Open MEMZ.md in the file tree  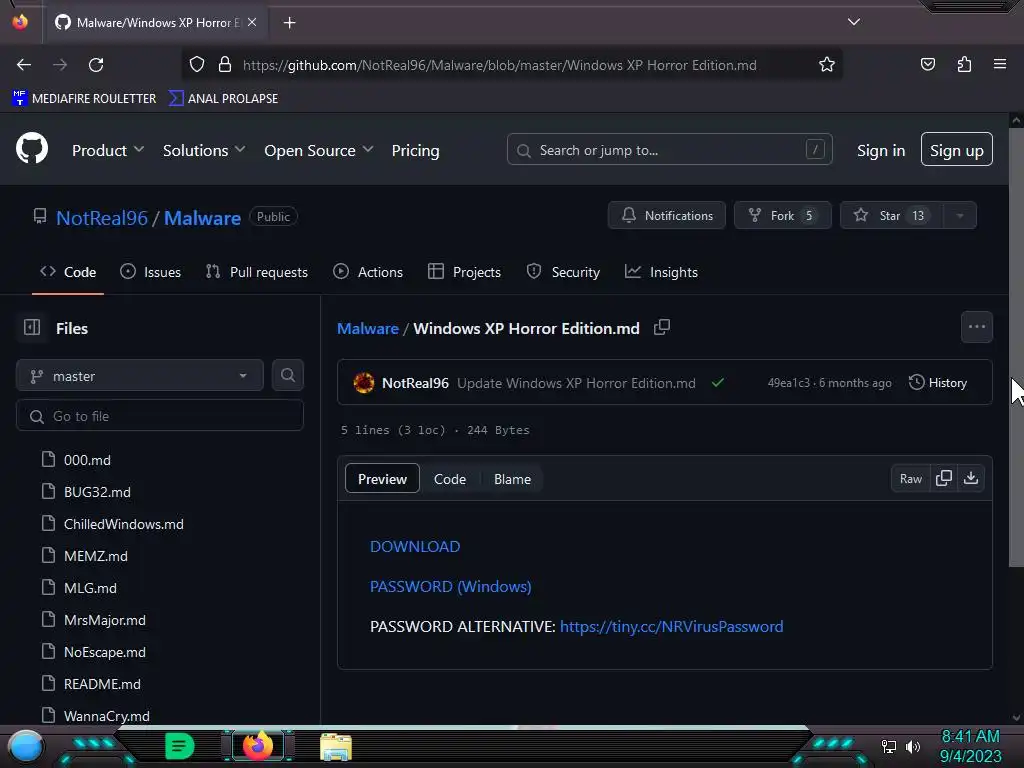tap(96, 556)
